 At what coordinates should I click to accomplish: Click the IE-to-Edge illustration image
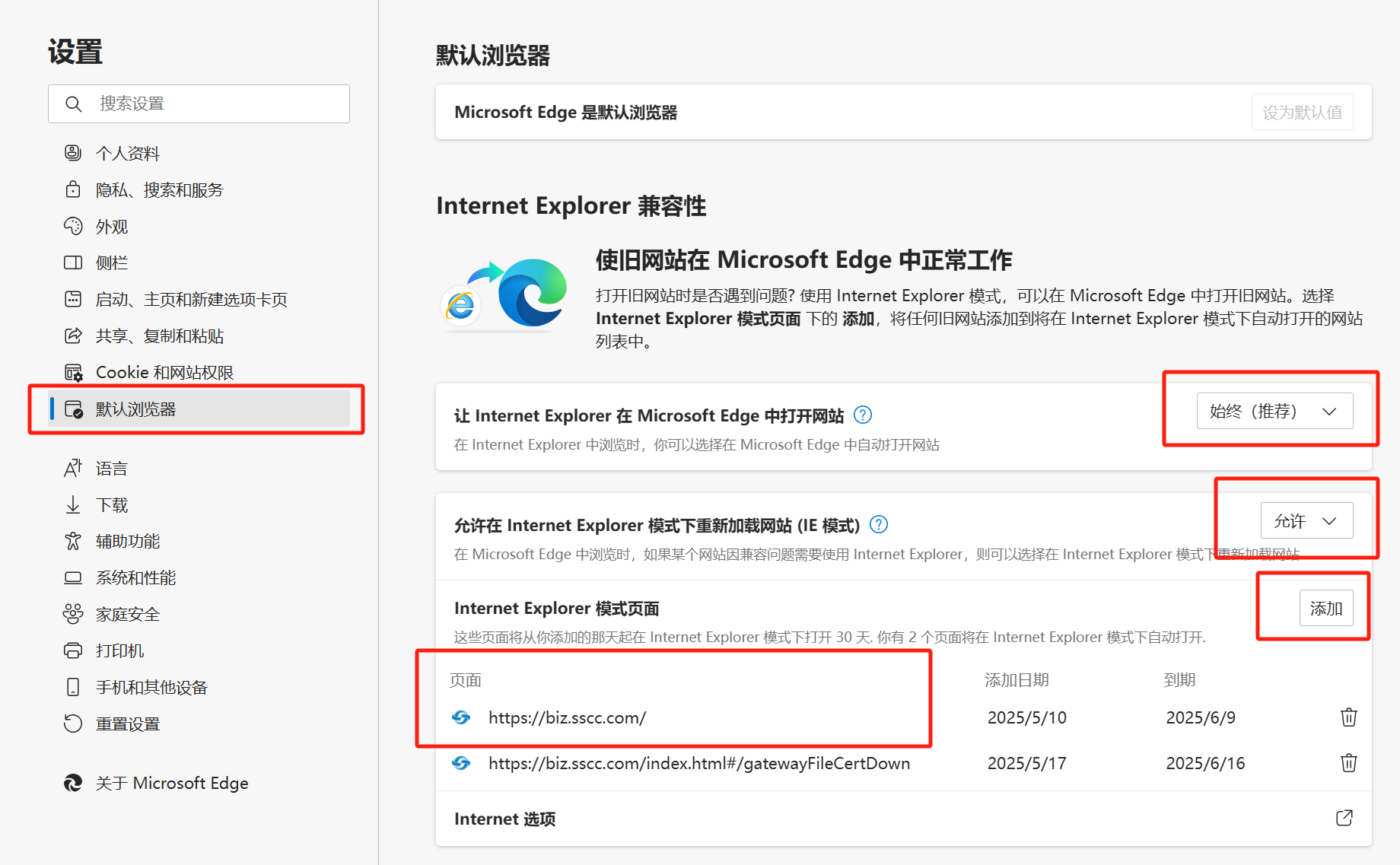pos(504,295)
